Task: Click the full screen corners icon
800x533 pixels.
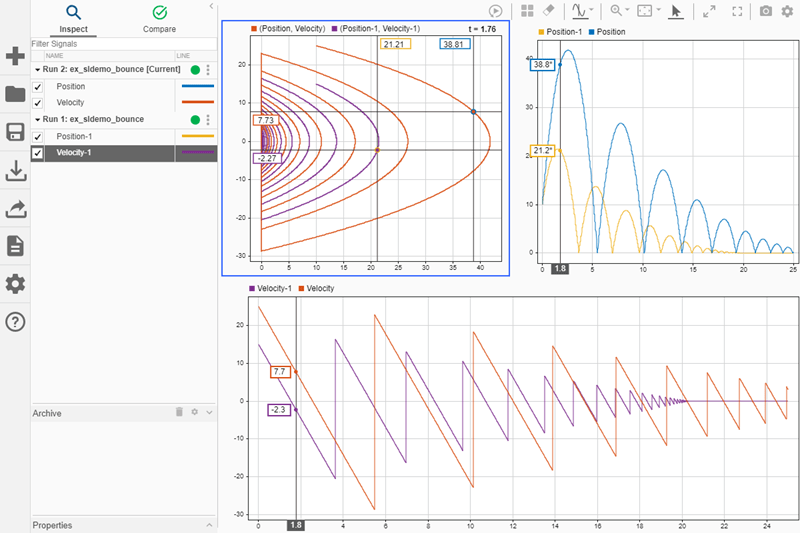Action: (737, 11)
